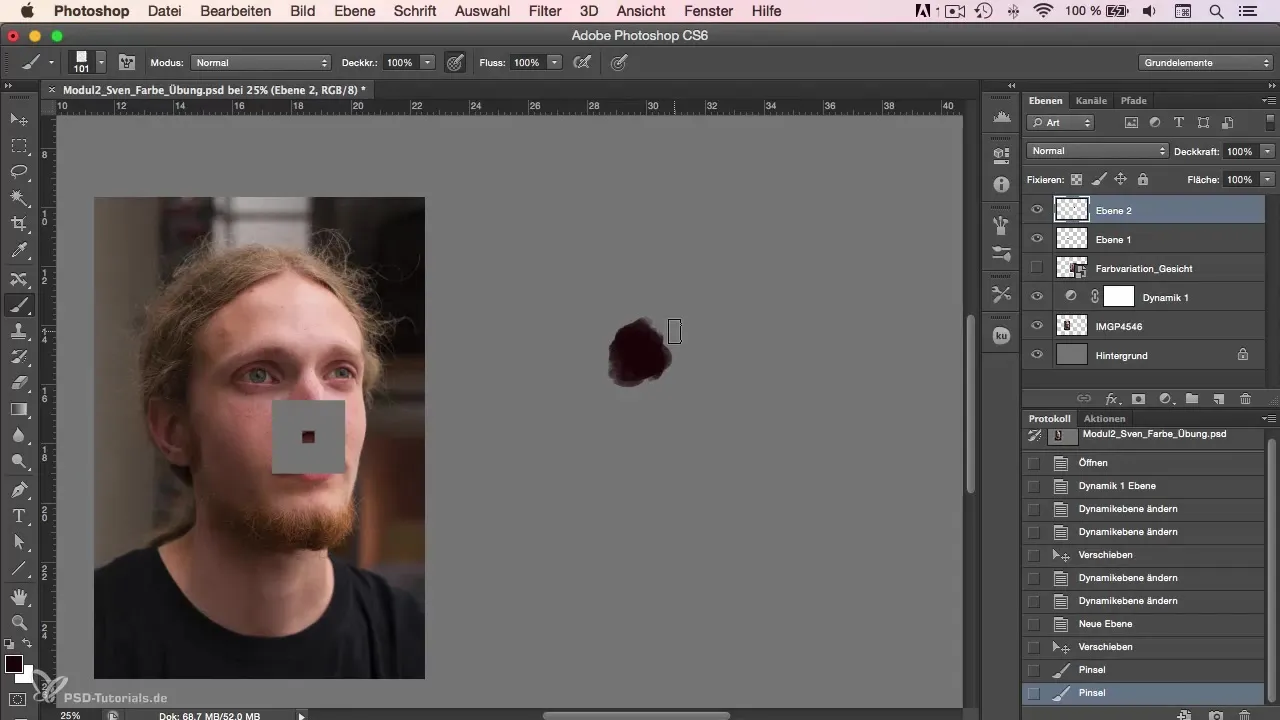Show the Farbvariation_Gesicht layer
This screenshot has width=1280, height=720.
point(1037,268)
